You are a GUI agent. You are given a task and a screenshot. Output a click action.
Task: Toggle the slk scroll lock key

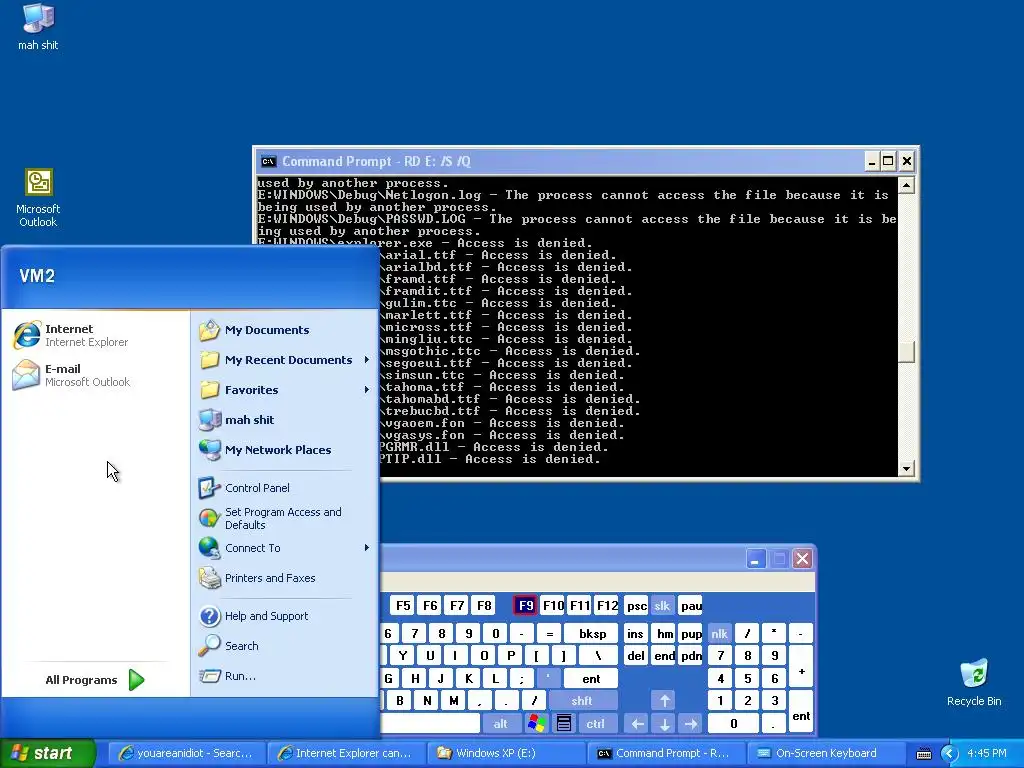pos(662,606)
